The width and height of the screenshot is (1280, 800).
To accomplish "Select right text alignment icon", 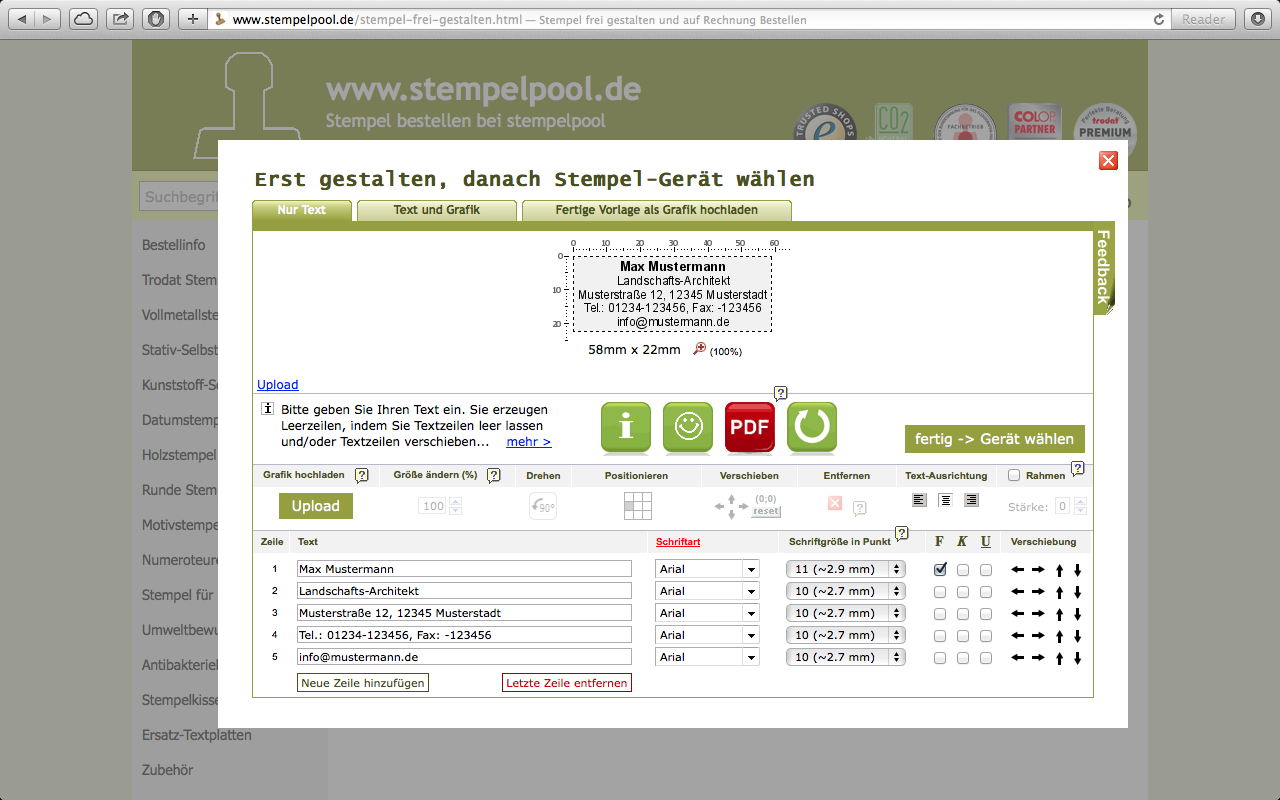I will click(x=971, y=500).
